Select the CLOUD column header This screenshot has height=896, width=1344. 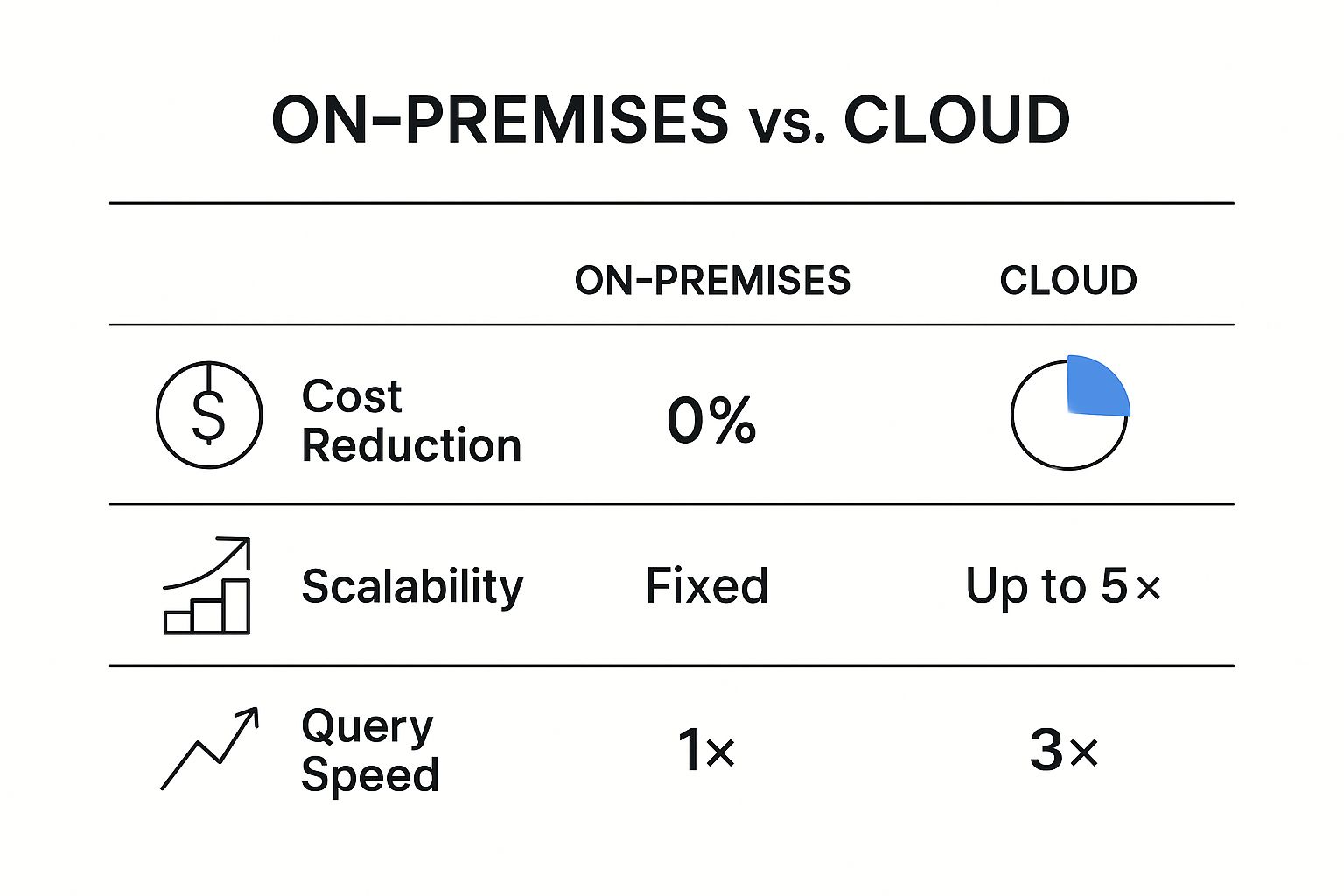coord(1068,281)
